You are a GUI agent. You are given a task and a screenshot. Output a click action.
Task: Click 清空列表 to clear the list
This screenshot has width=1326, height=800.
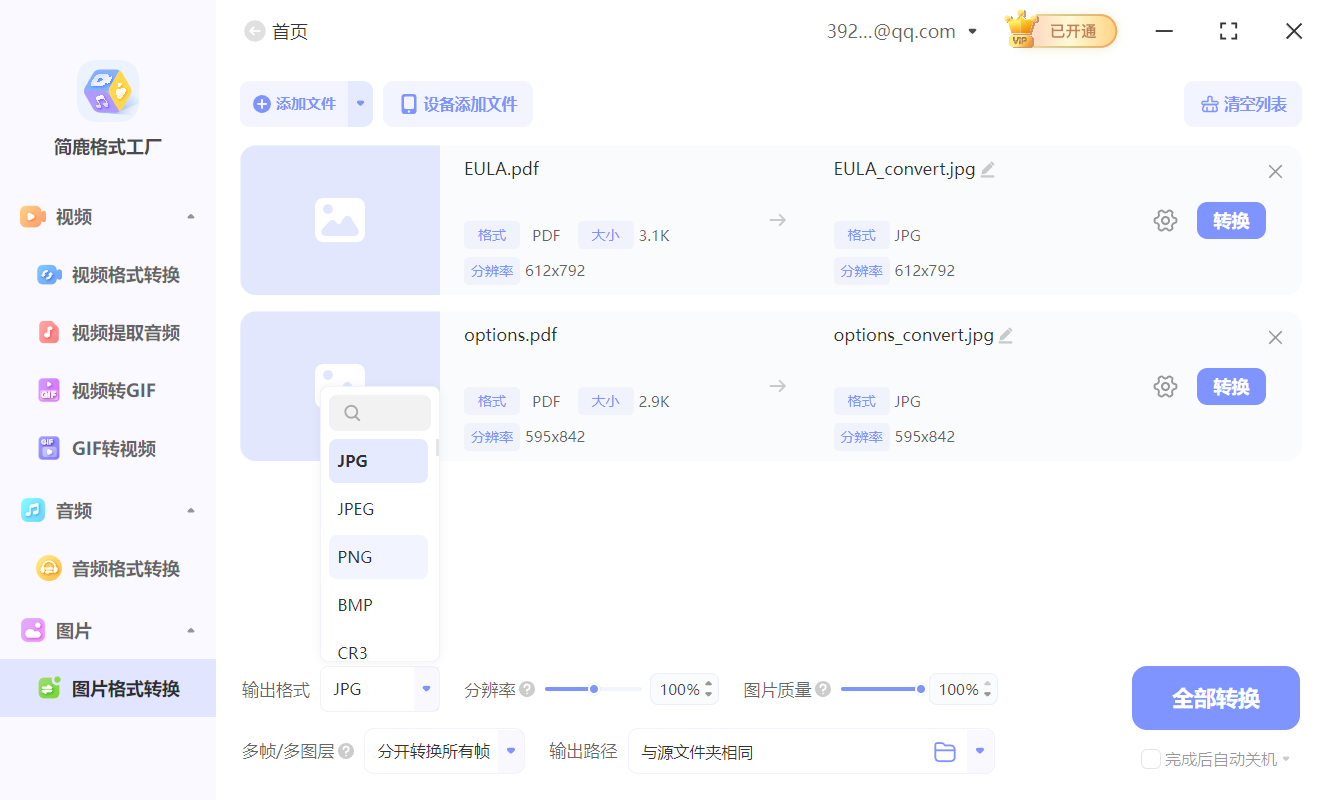(x=1243, y=104)
